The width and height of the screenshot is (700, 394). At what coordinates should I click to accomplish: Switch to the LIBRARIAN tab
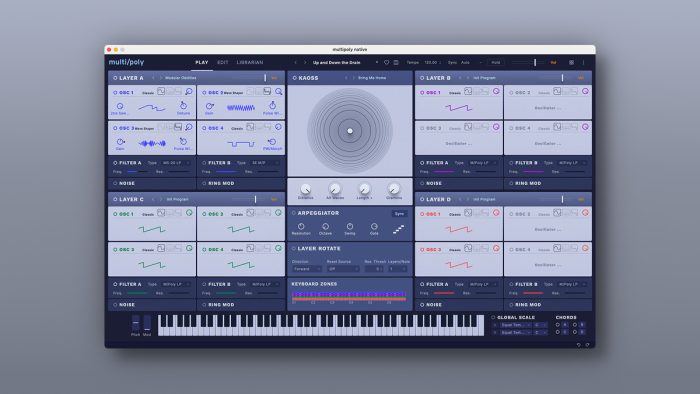point(250,62)
